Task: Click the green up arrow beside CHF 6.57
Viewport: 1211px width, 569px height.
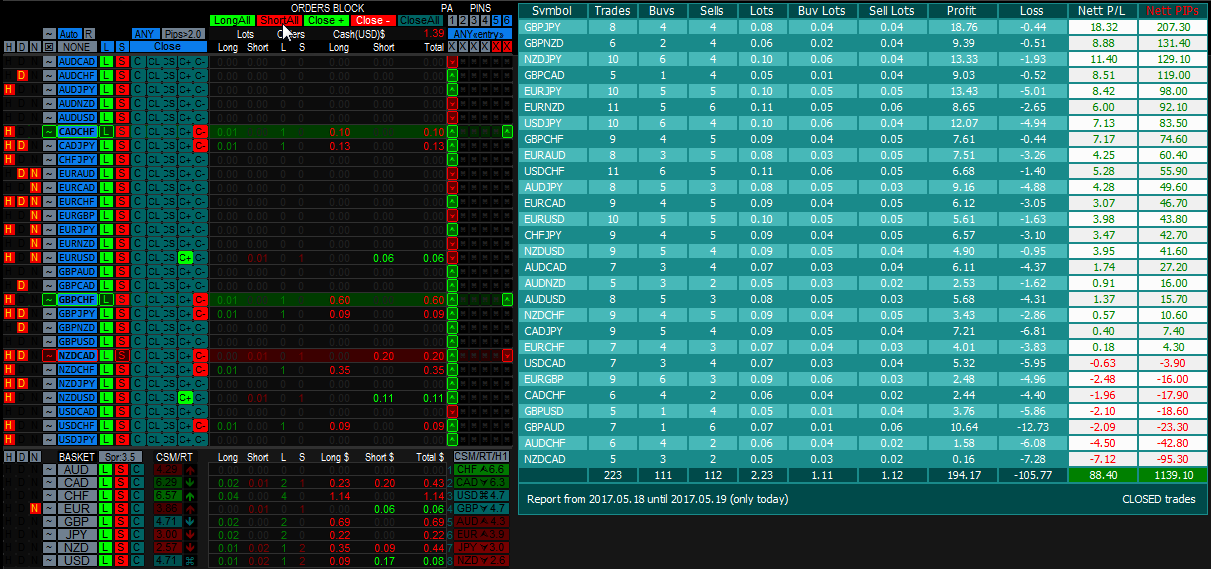Action: pos(190,496)
